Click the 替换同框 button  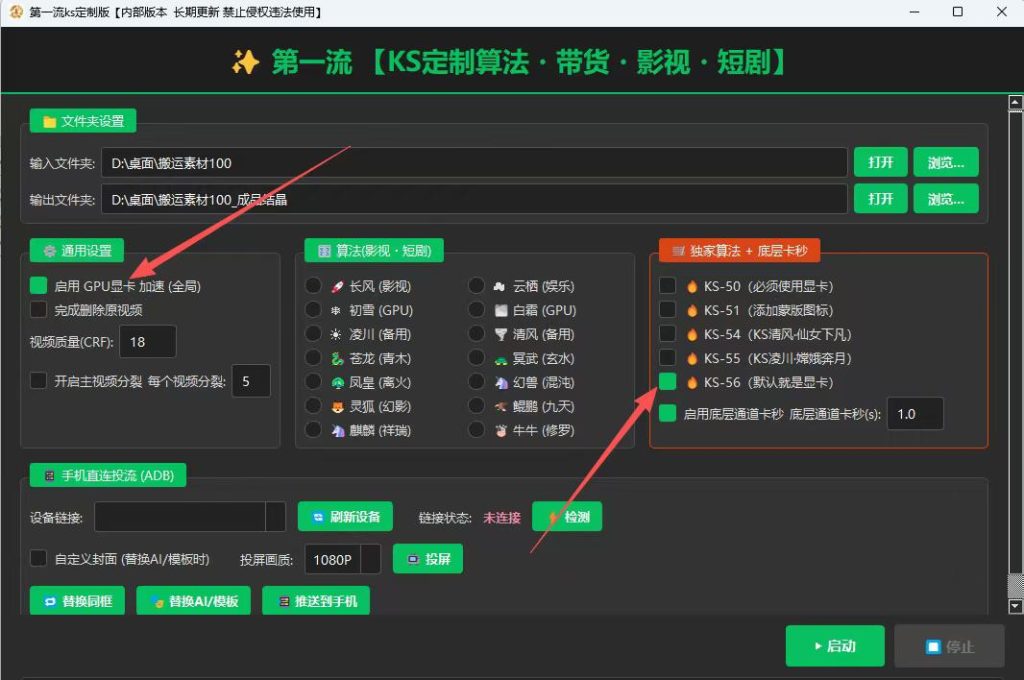(x=77, y=601)
